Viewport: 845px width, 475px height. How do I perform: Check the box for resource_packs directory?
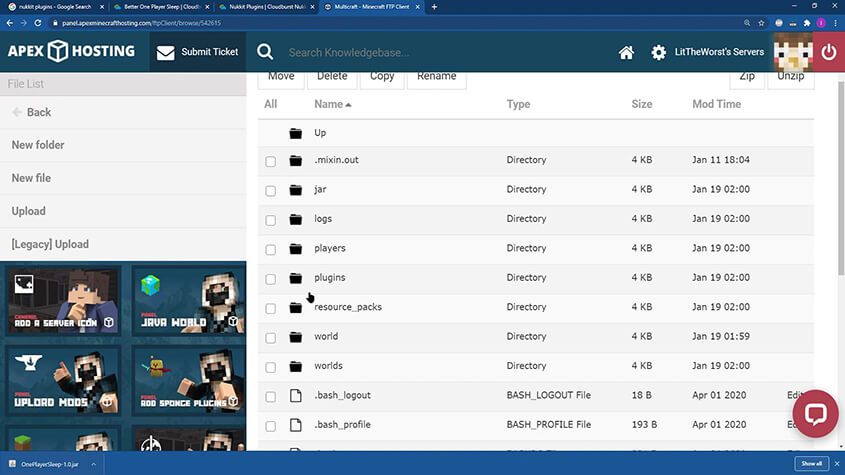[271, 308]
